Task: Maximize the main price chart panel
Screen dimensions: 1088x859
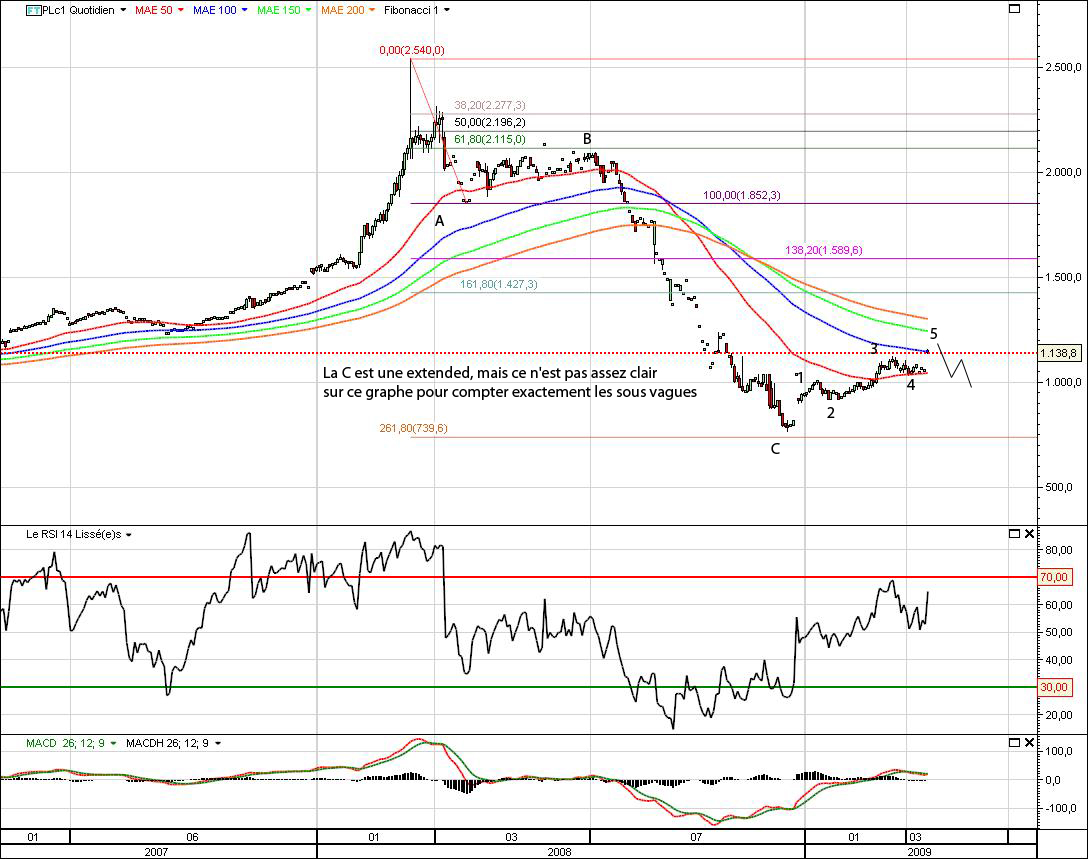Action: 1015,9
